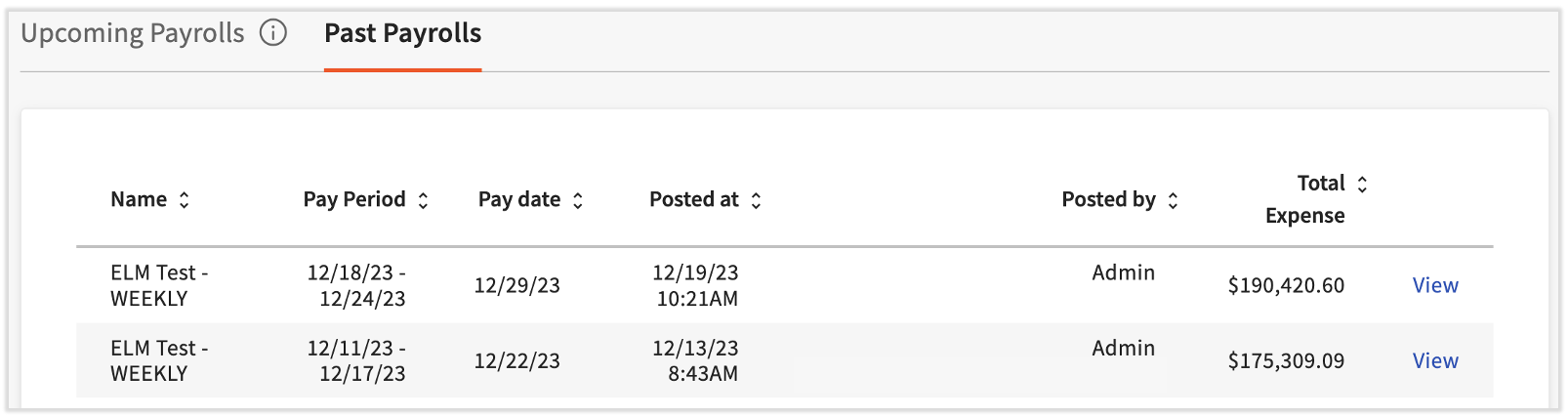The width and height of the screenshot is (1568, 418).
Task: Open View link for $175,309.09 payroll
Action: point(1435,360)
